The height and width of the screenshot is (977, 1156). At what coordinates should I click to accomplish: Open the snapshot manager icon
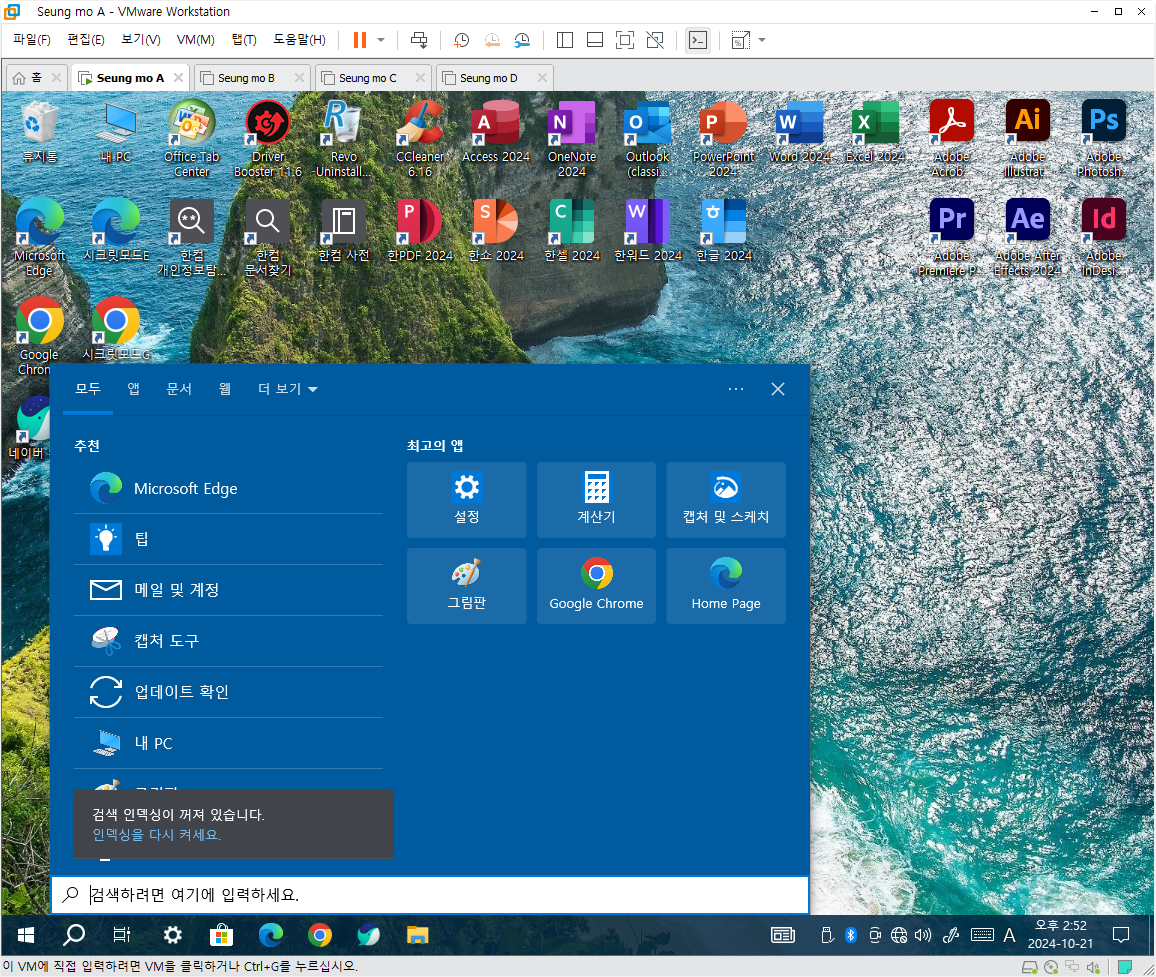[x=522, y=40]
